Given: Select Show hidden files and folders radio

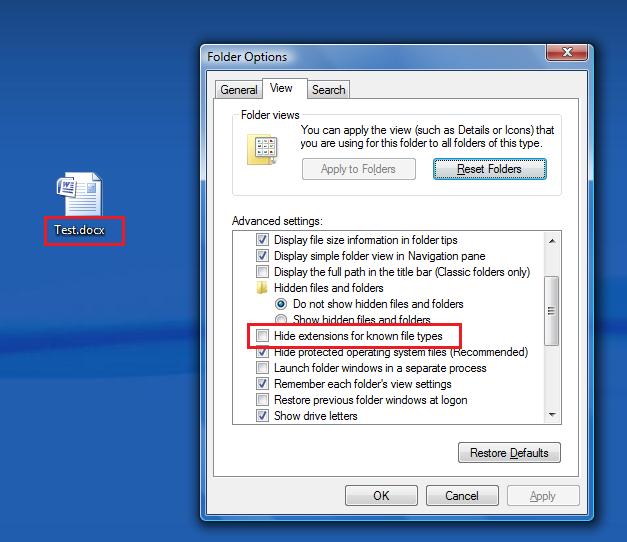Looking at the screenshot, I should point(281,319).
